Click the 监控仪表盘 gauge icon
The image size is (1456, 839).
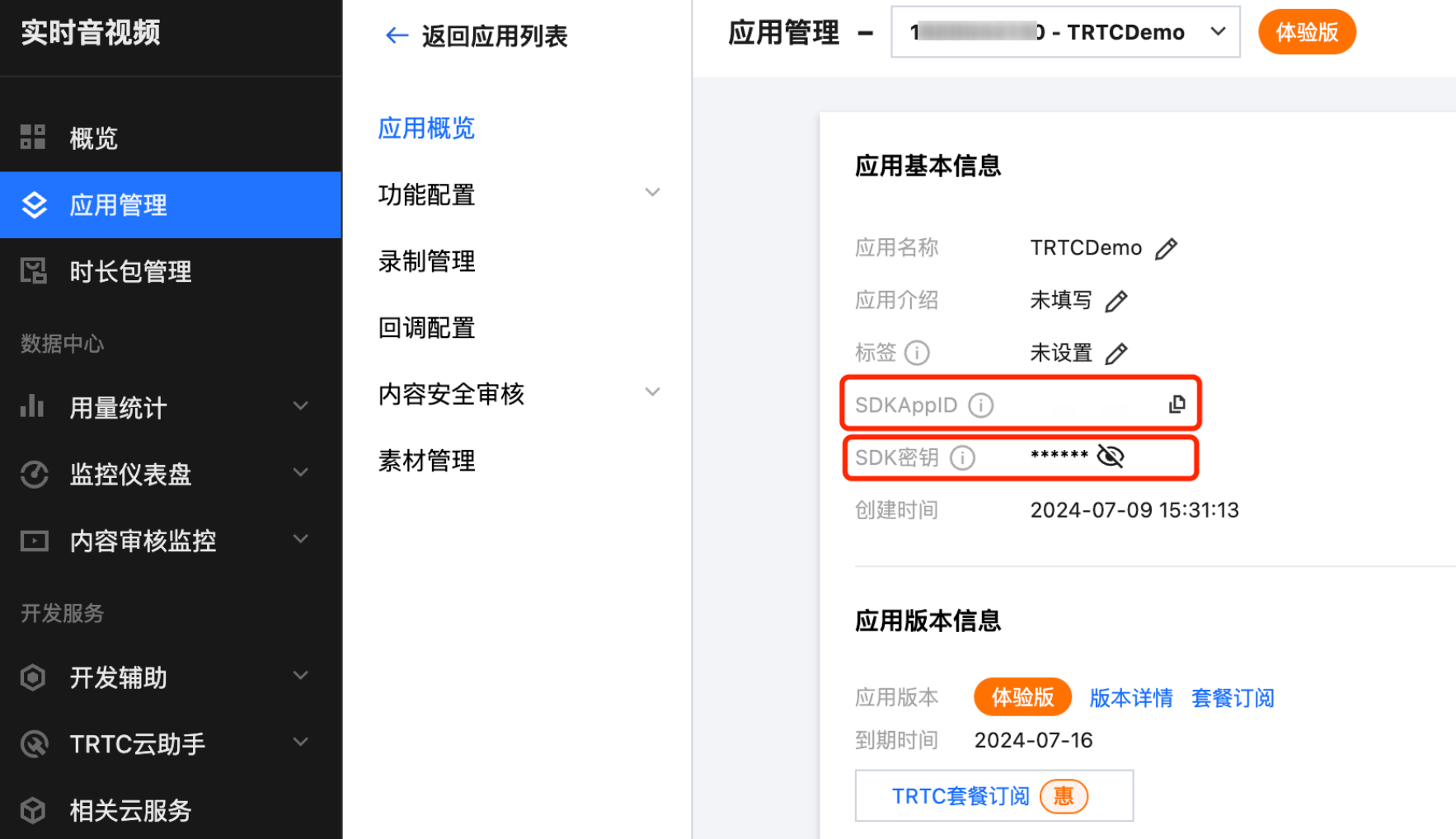34,474
